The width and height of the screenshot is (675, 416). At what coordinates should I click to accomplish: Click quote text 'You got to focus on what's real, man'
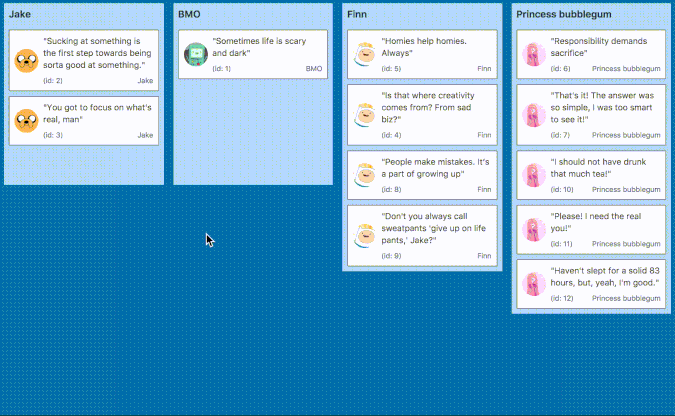pos(97,113)
